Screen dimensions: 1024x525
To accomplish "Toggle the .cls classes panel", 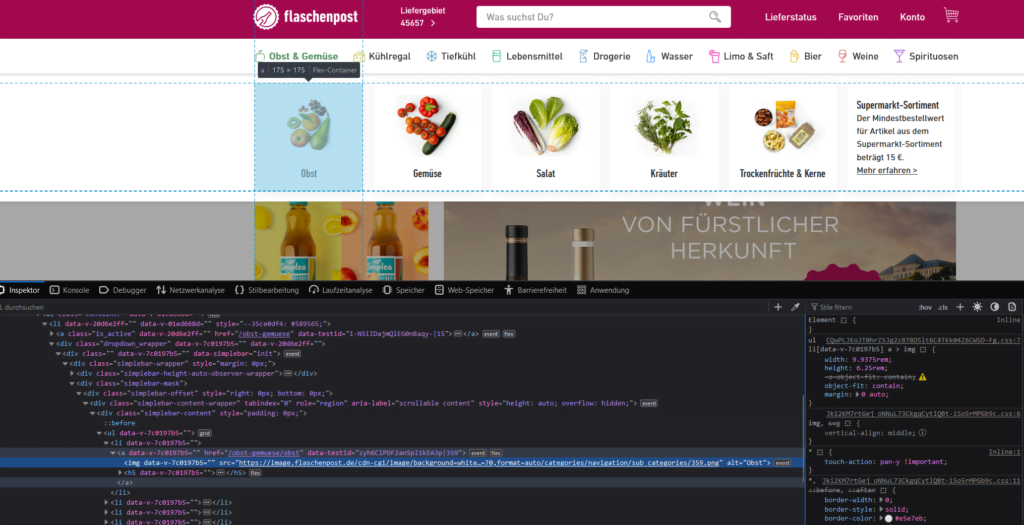I will 942,308.
